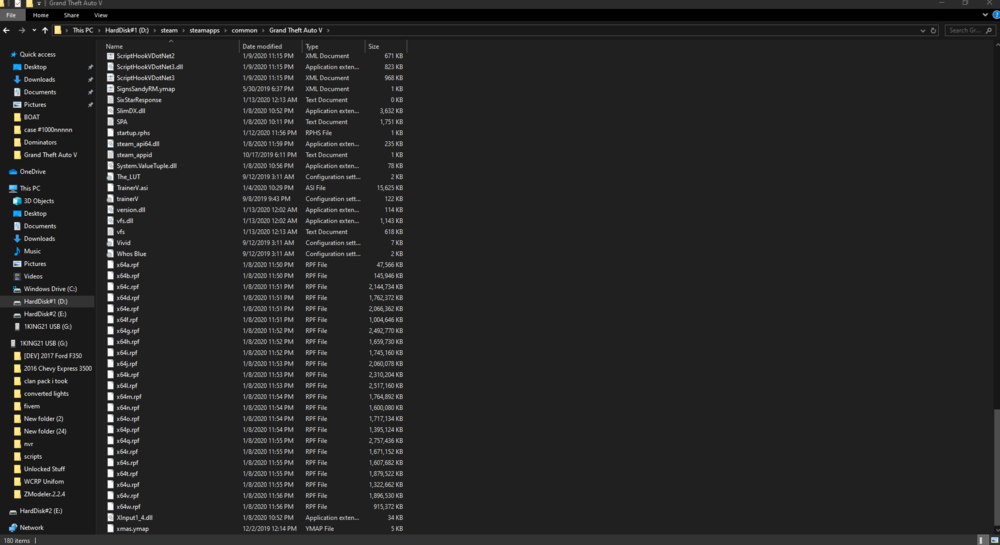This screenshot has width=1000, height=545.
Task: Go back with the Back arrow
Action: tap(6, 30)
